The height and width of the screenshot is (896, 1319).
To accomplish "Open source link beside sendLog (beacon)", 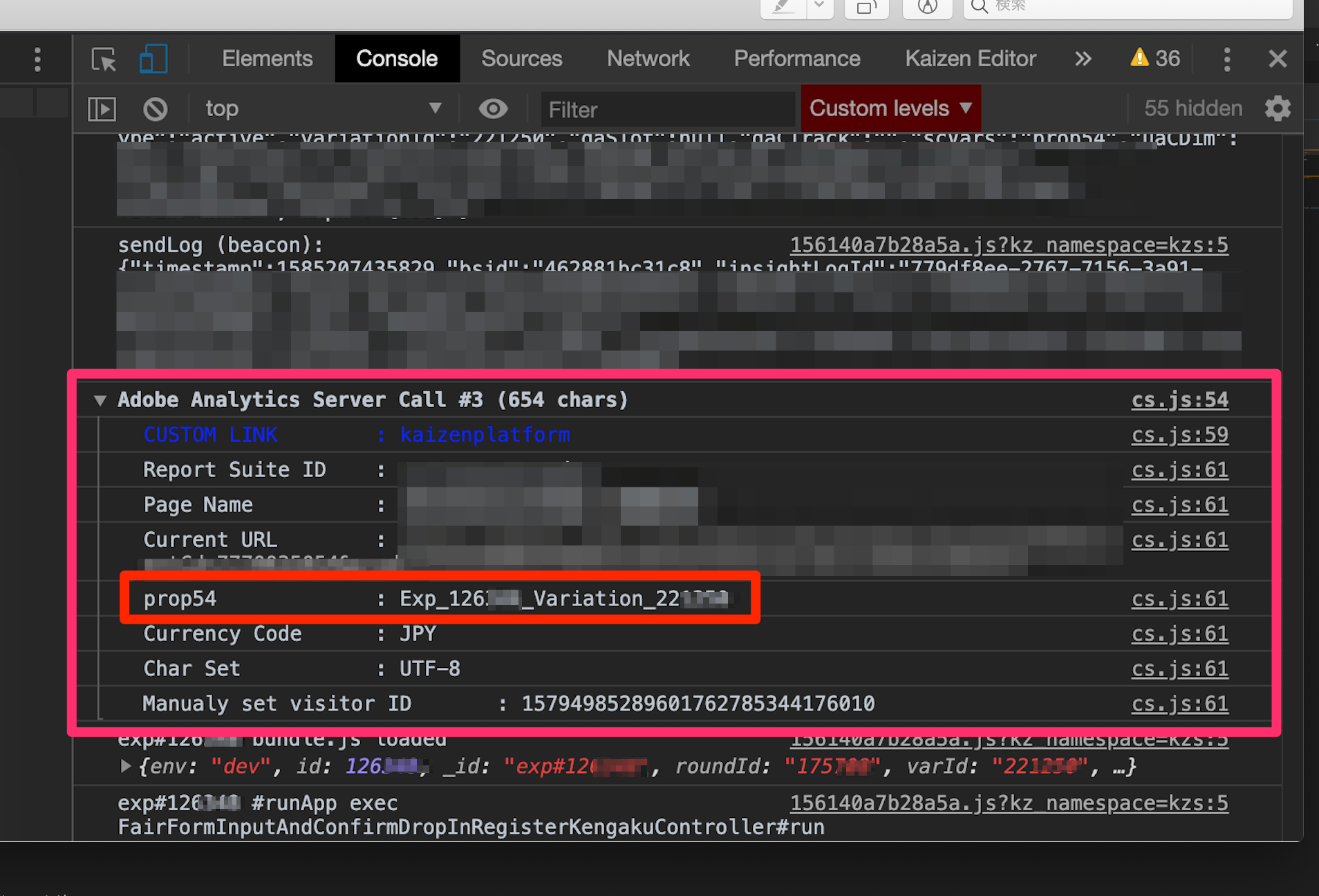I will 1009,245.
